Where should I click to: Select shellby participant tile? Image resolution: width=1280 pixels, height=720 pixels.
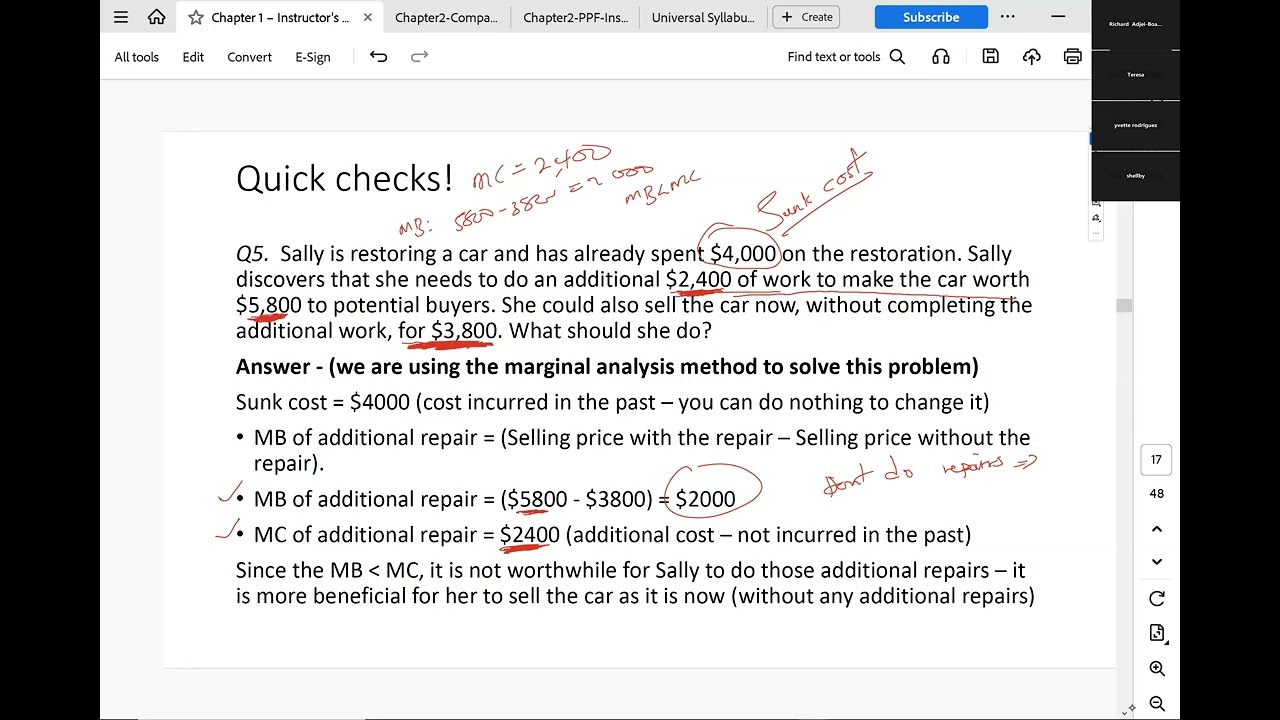[x=1135, y=176]
